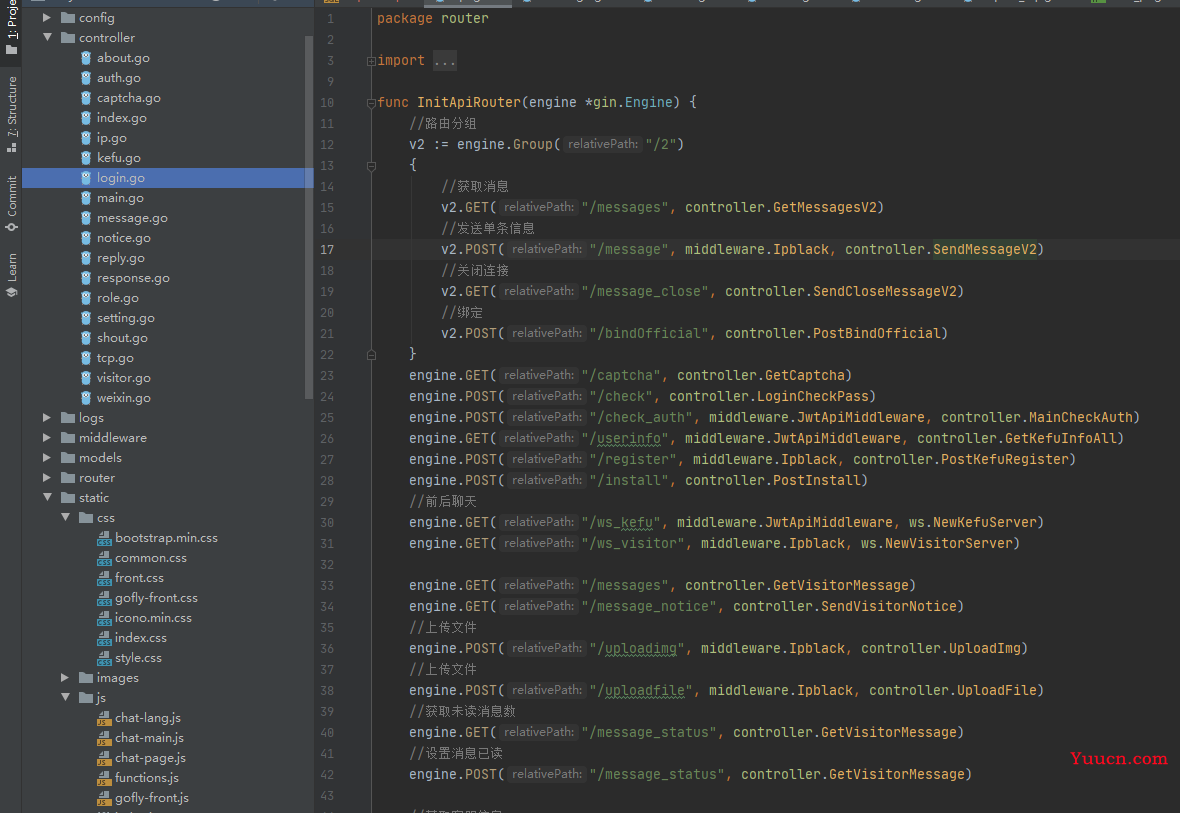Screen dimensions: 1180x813
Task: Collapse the static folder
Action: [x=47, y=497]
